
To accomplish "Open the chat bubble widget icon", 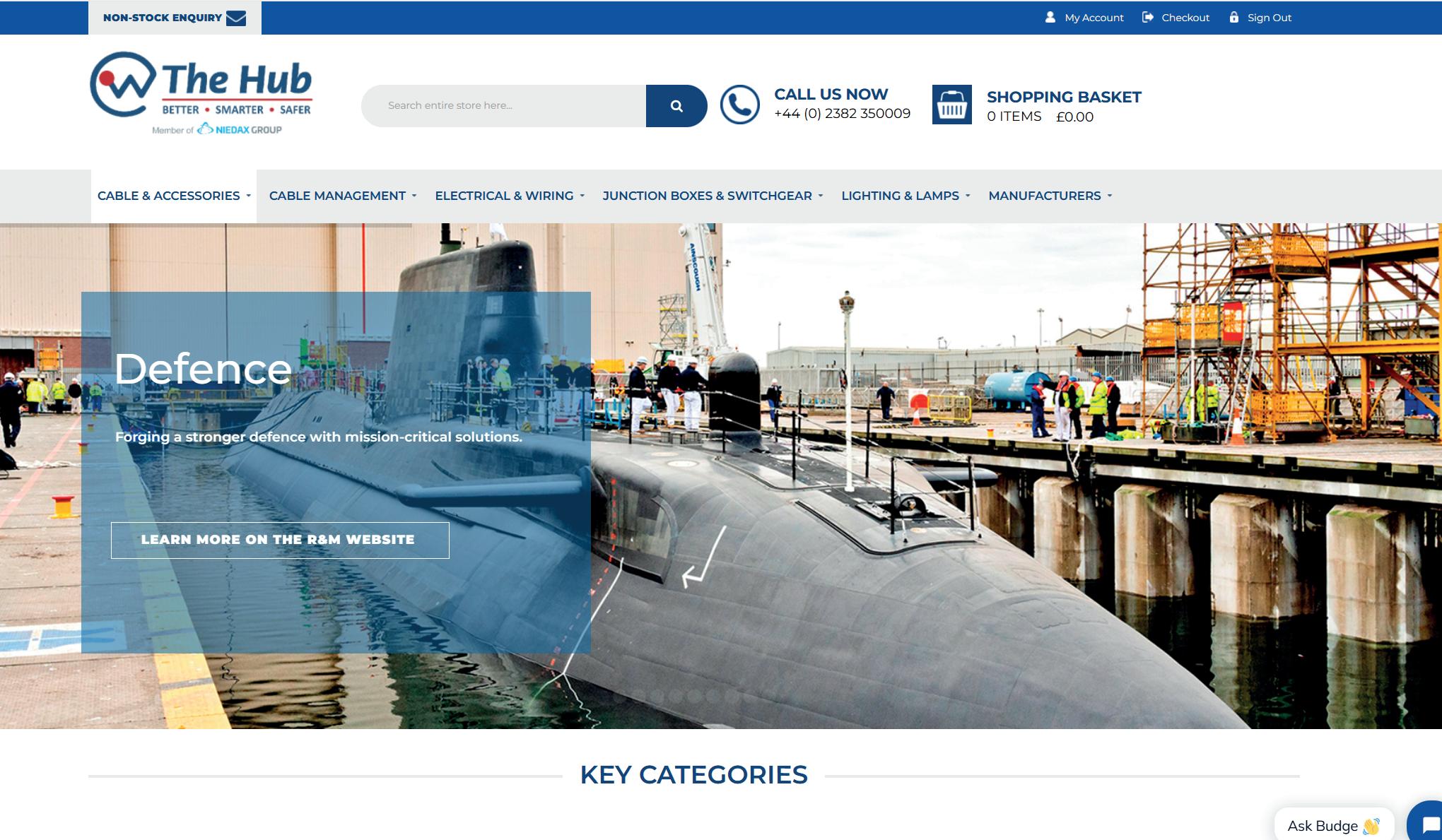I will (x=1428, y=824).
